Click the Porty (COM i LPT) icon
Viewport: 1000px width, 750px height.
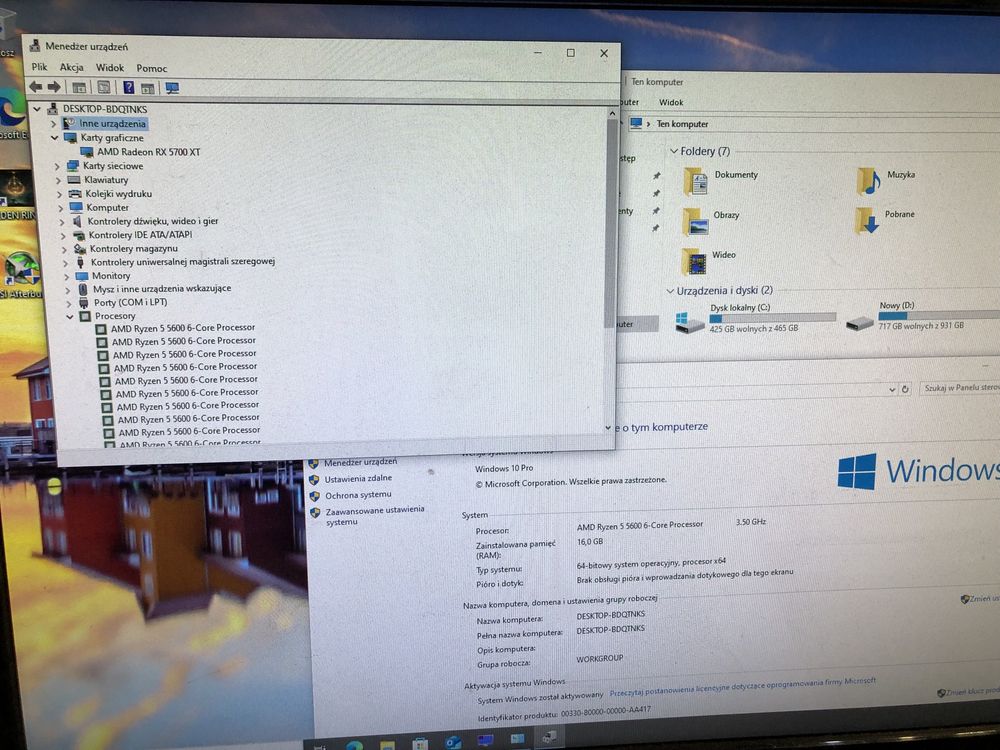point(84,303)
